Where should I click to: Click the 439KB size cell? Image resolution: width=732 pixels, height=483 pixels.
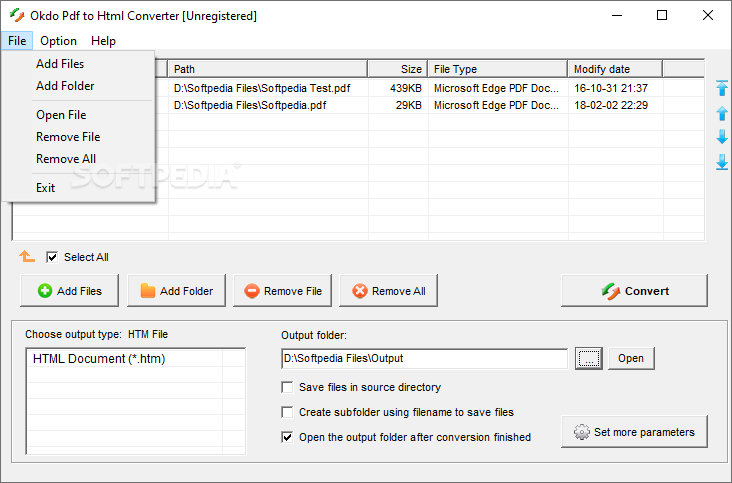pyautogui.click(x=406, y=88)
